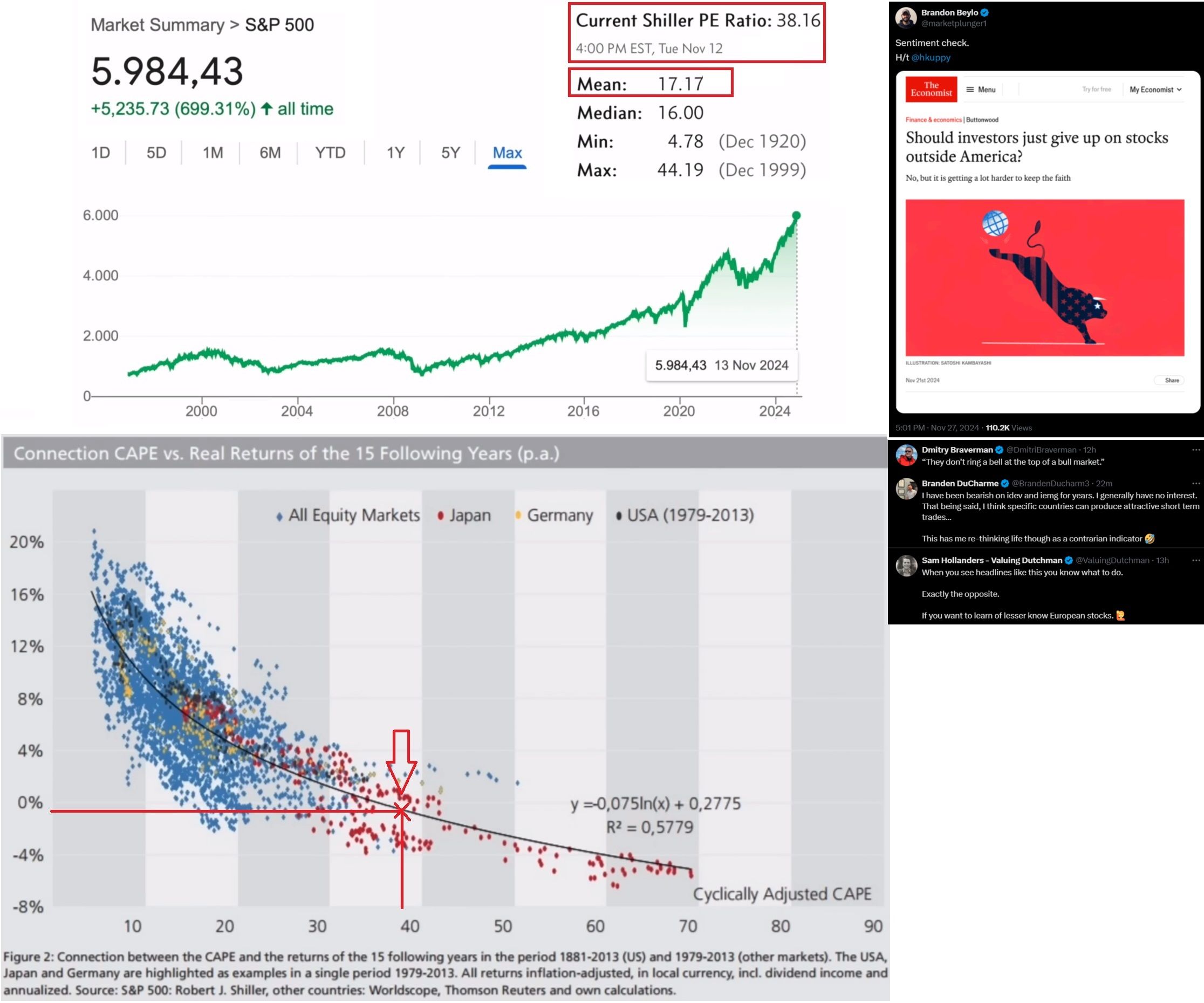
Task: Open the @ValuingDutchman handle
Action: (x=1112, y=560)
